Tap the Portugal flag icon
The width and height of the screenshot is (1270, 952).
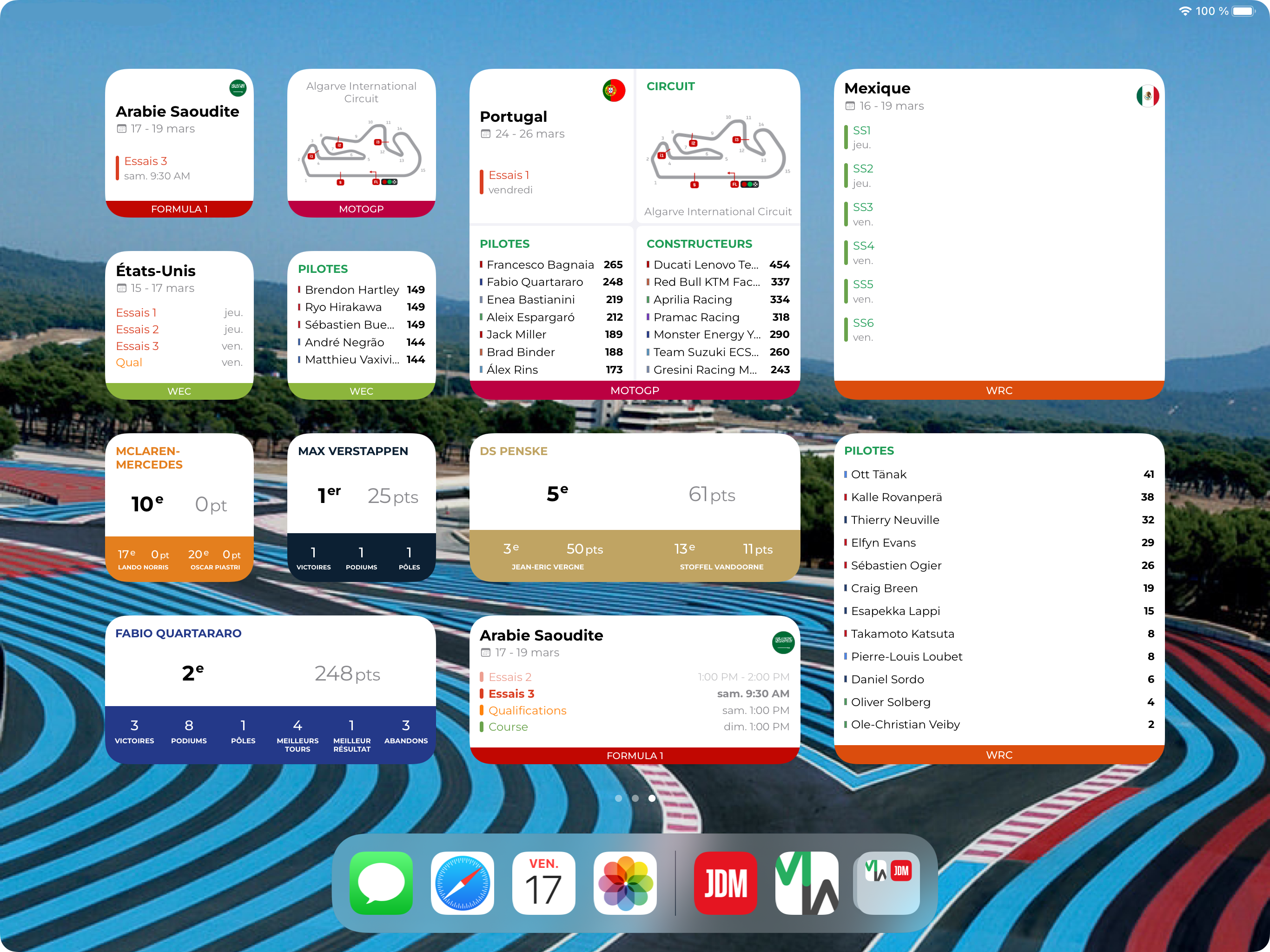point(614,90)
